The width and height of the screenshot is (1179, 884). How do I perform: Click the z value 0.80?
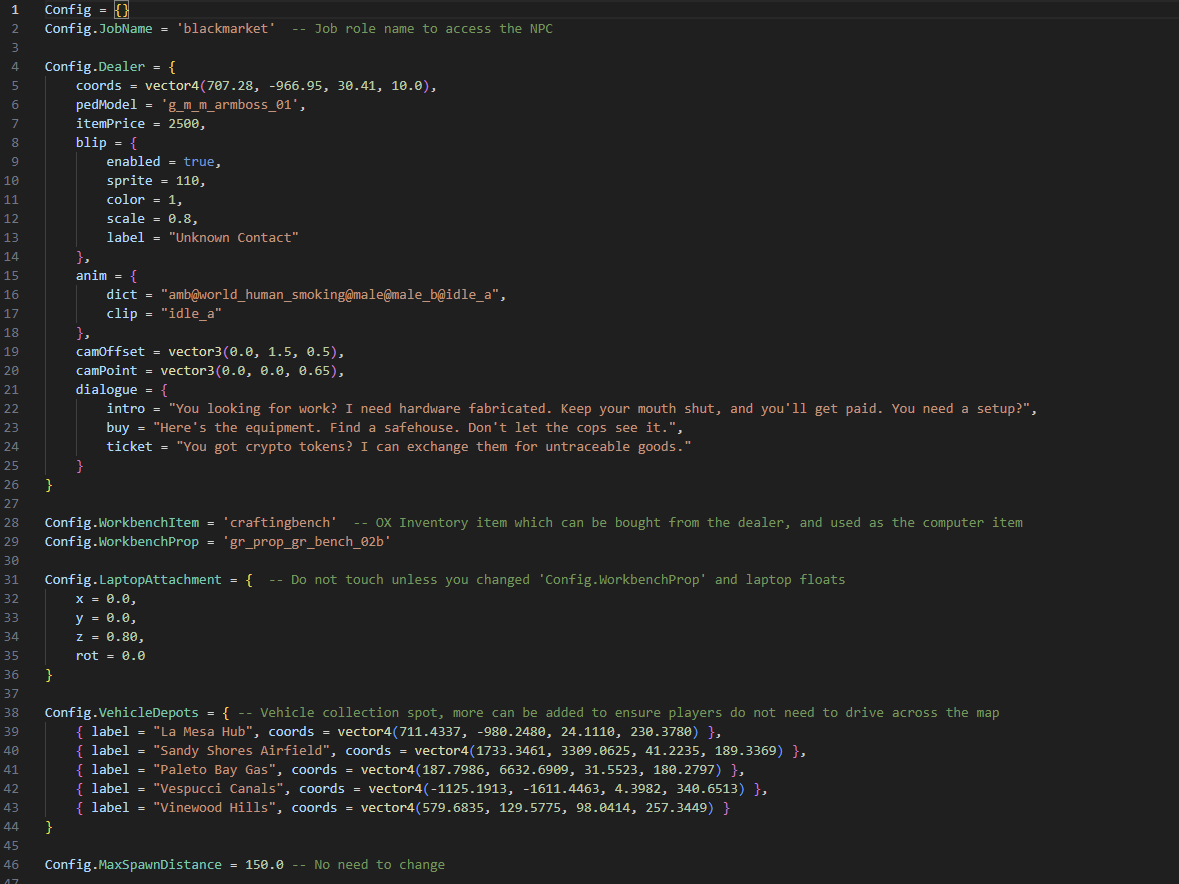[x=122, y=637]
